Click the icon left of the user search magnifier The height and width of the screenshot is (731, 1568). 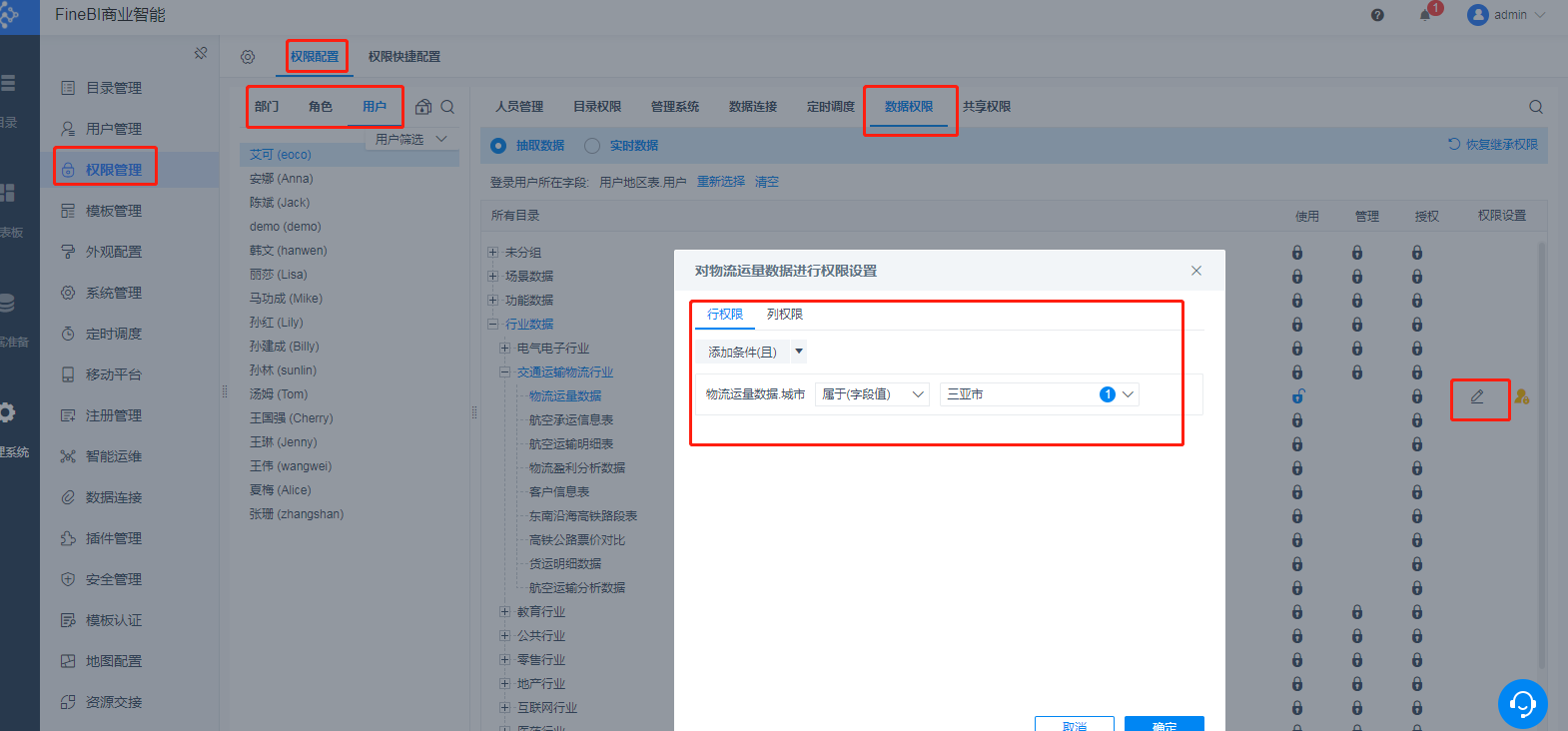tap(423, 107)
